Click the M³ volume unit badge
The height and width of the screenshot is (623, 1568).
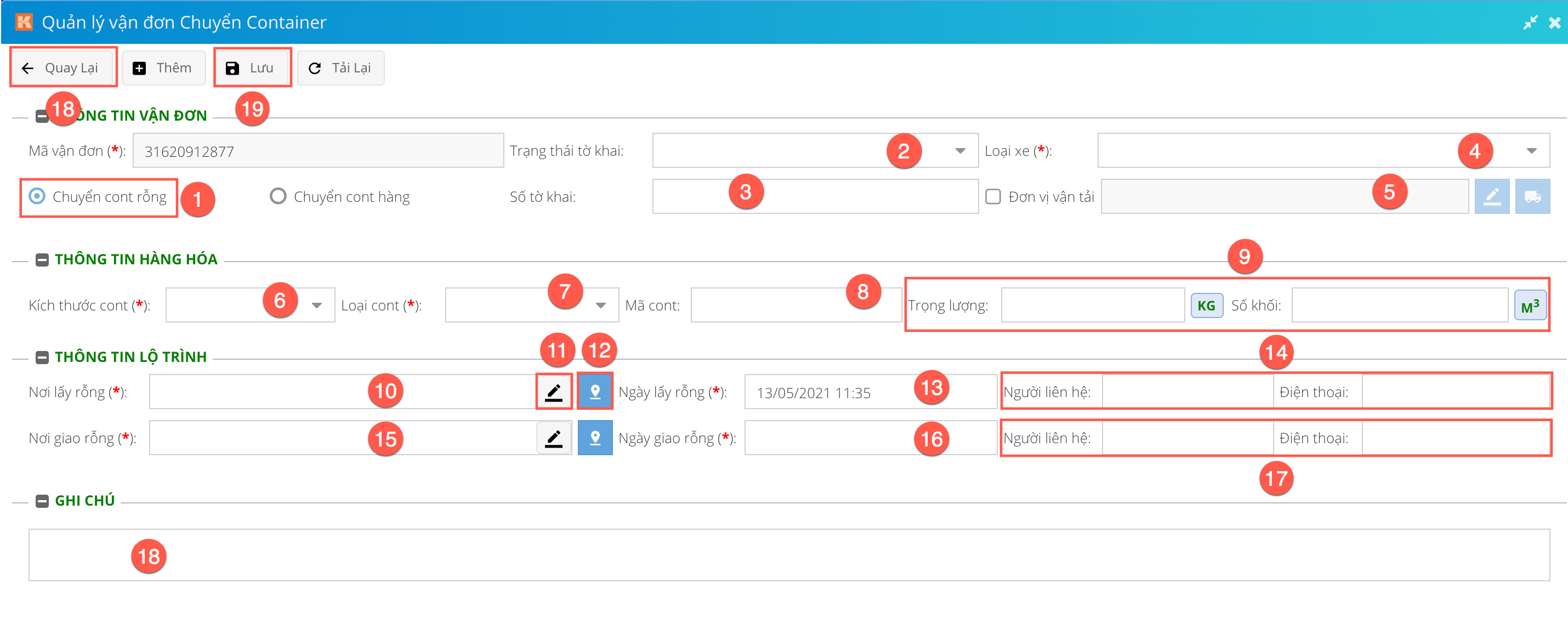tap(1529, 305)
